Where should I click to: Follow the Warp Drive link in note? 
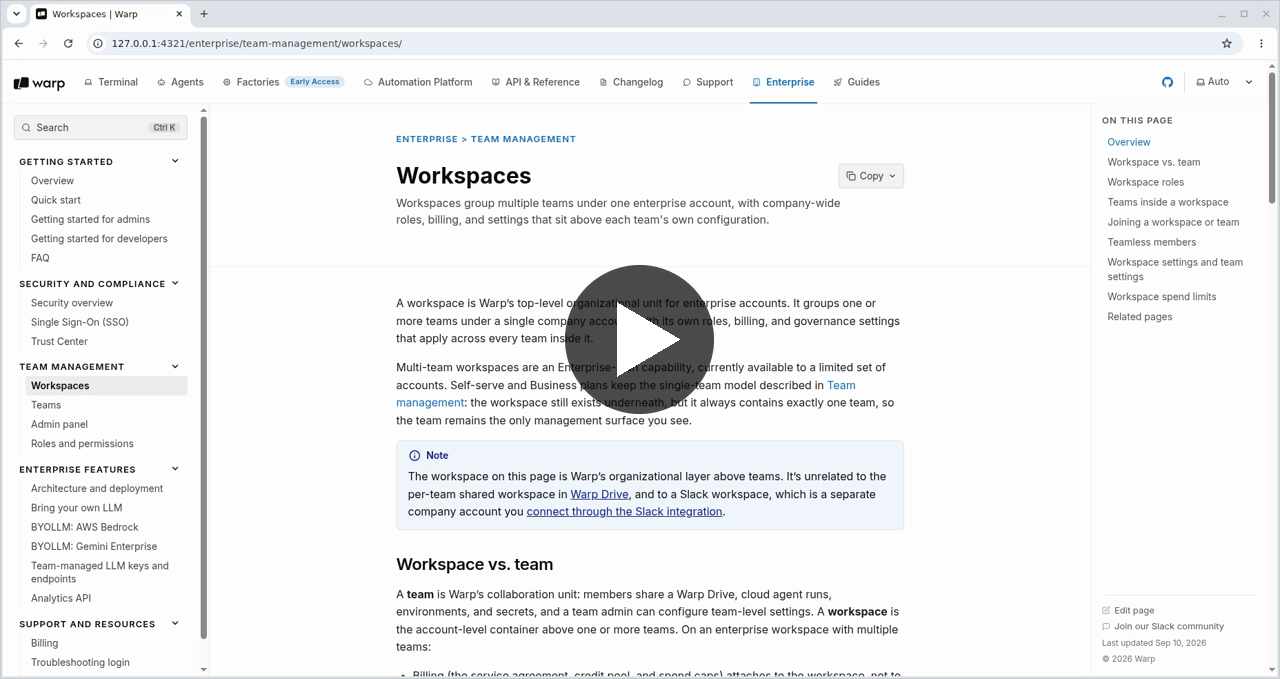coord(599,494)
